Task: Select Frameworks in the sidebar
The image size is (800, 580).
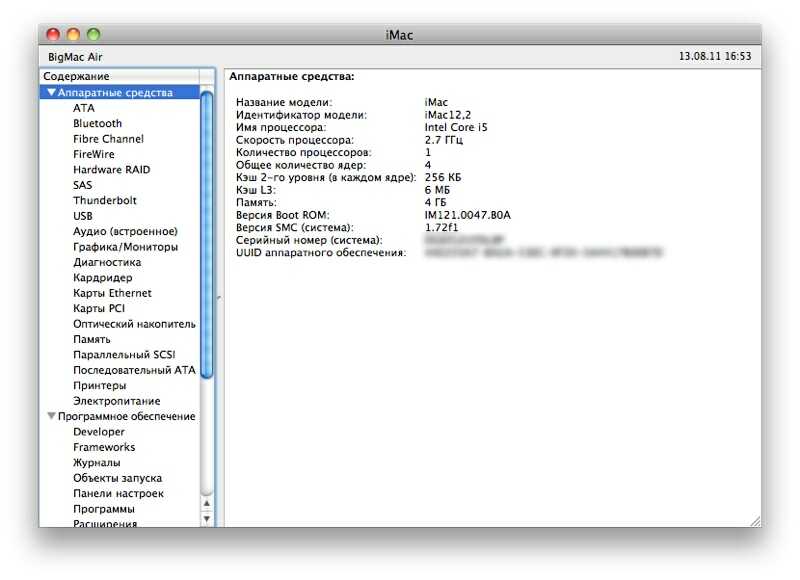Action: [103, 447]
